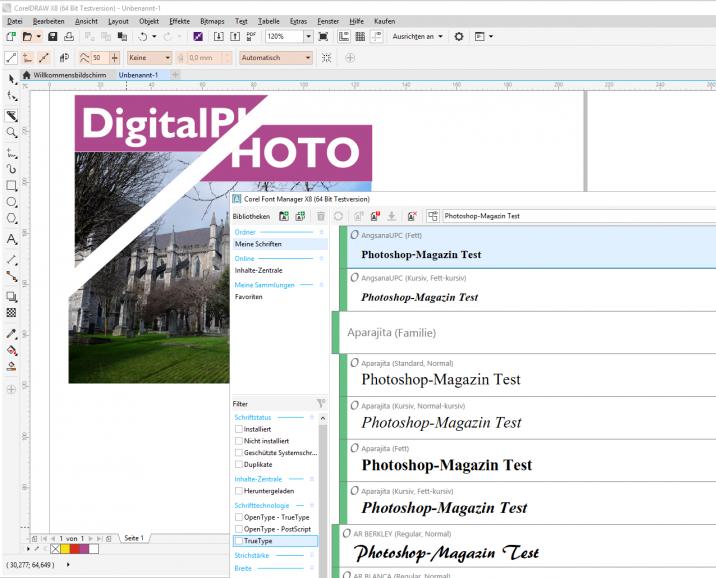Image resolution: width=716 pixels, height=578 pixels.
Task: Select the Color Eyedropper tool
Action: point(11,334)
